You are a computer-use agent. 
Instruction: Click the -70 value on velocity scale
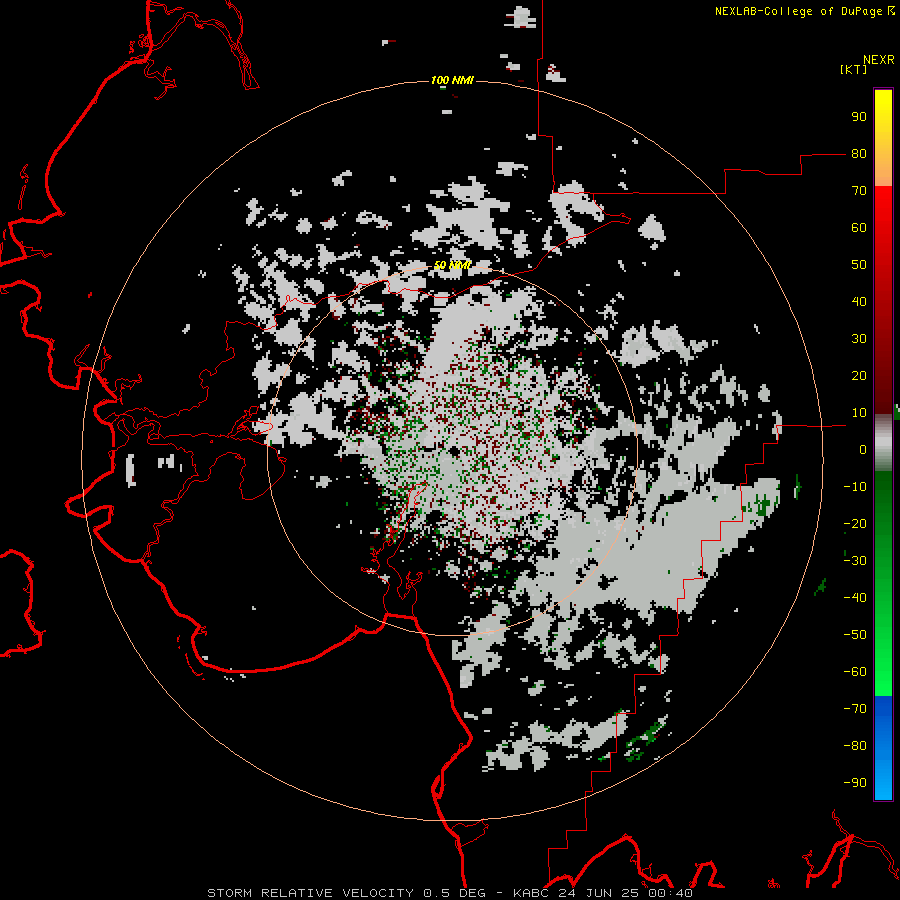[855, 709]
